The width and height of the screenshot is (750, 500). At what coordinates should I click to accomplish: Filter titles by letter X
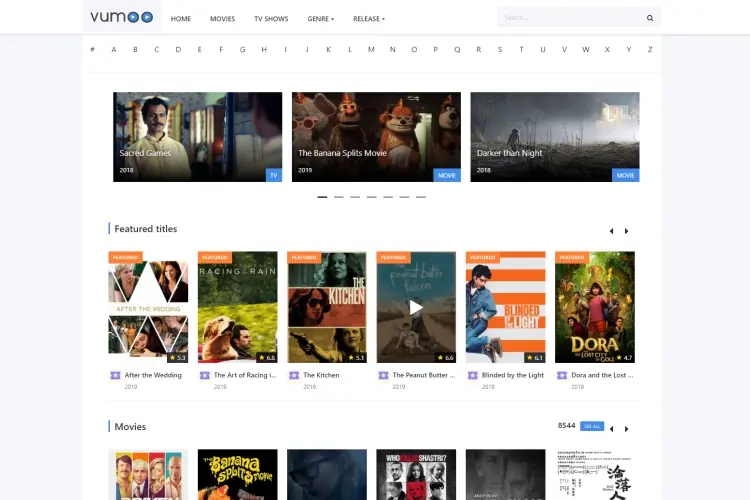(607, 49)
